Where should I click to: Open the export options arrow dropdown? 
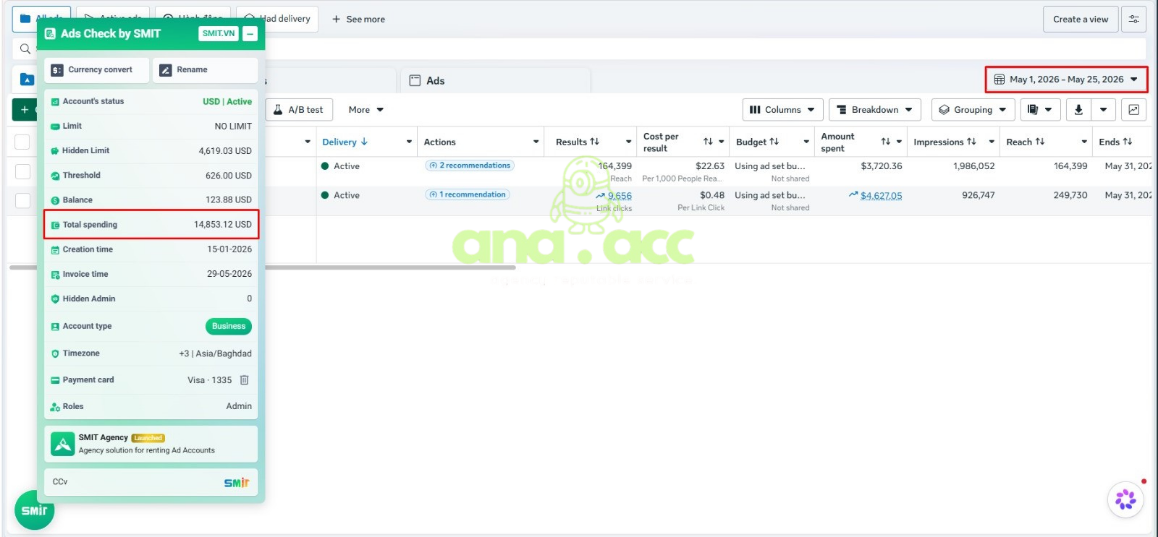click(x=1103, y=109)
